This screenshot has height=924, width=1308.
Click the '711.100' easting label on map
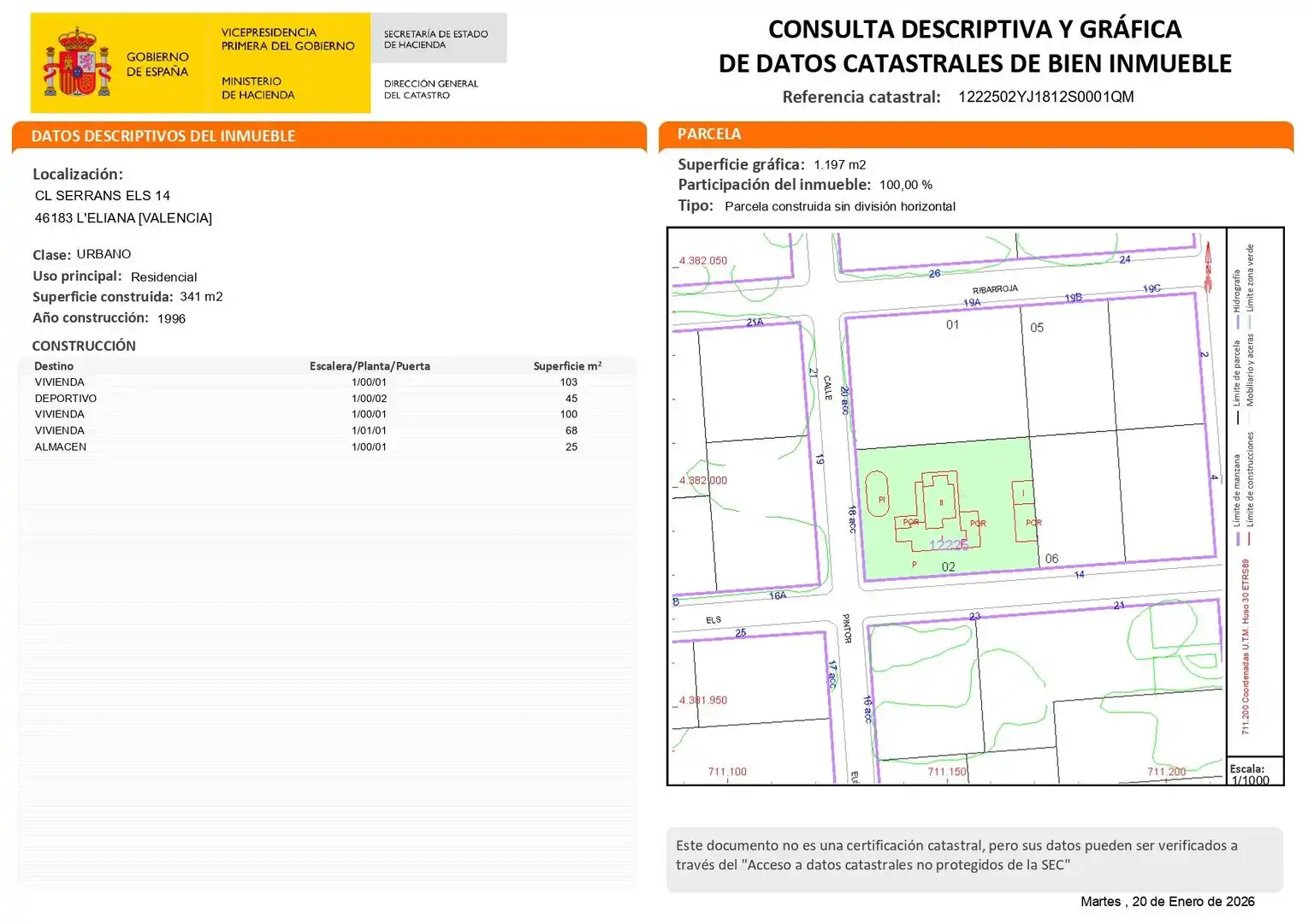(x=727, y=772)
